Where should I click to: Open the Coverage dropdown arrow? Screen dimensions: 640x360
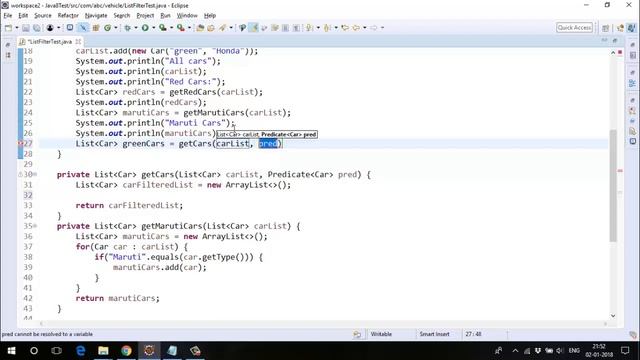171,28
